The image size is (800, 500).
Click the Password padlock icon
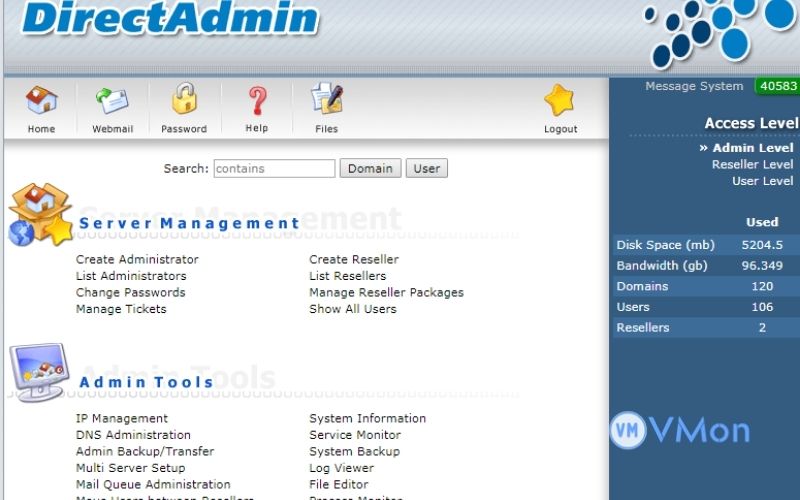pos(184,98)
